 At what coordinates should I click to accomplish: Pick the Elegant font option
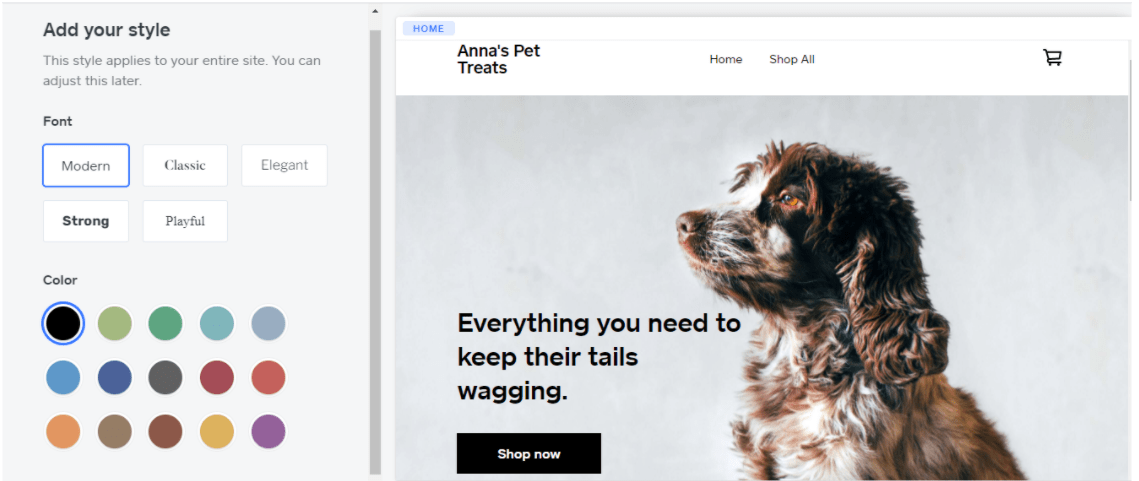click(x=284, y=166)
